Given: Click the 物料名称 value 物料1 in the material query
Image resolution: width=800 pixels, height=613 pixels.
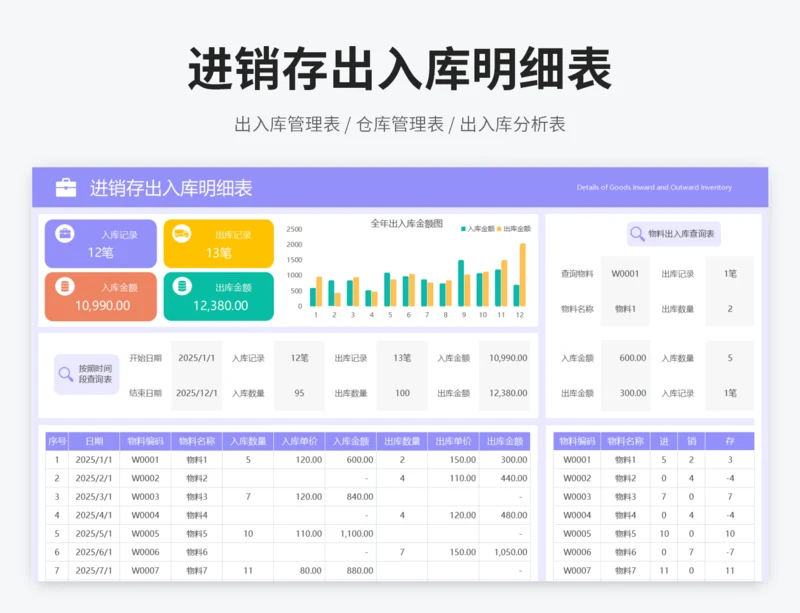Looking at the screenshot, I should [x=625, y=309].
